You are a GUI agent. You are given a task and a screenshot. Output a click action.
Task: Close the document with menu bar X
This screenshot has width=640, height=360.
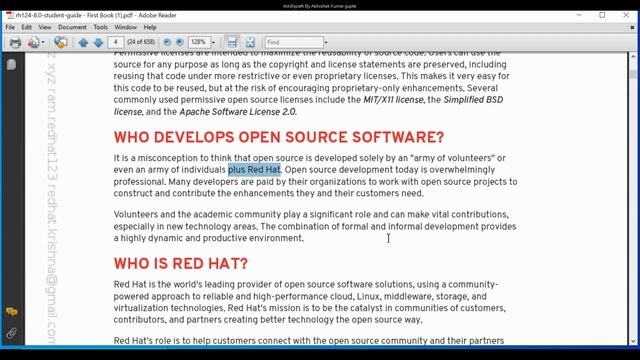coord(632,27)
